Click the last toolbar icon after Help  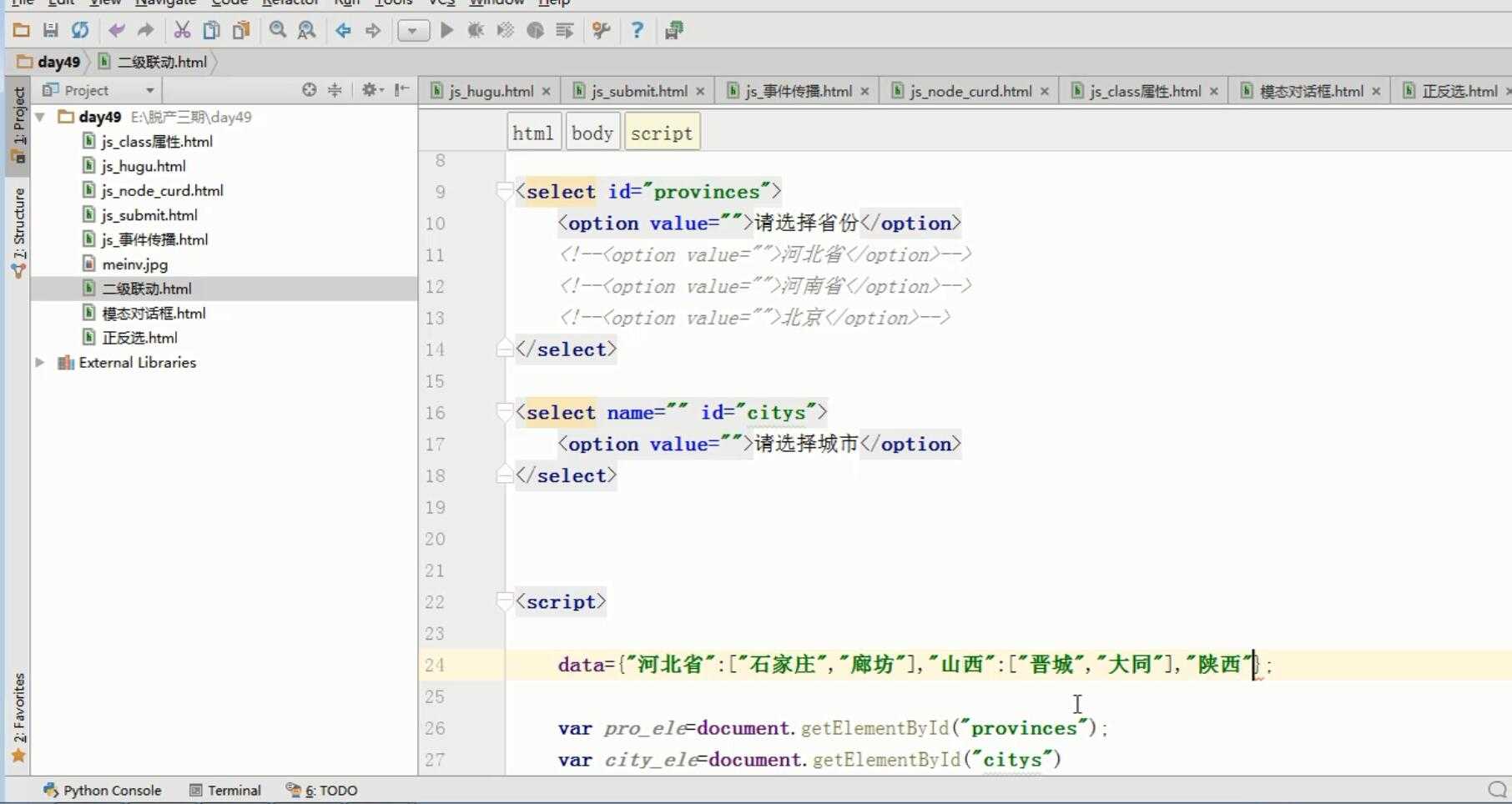click(674, 31)
